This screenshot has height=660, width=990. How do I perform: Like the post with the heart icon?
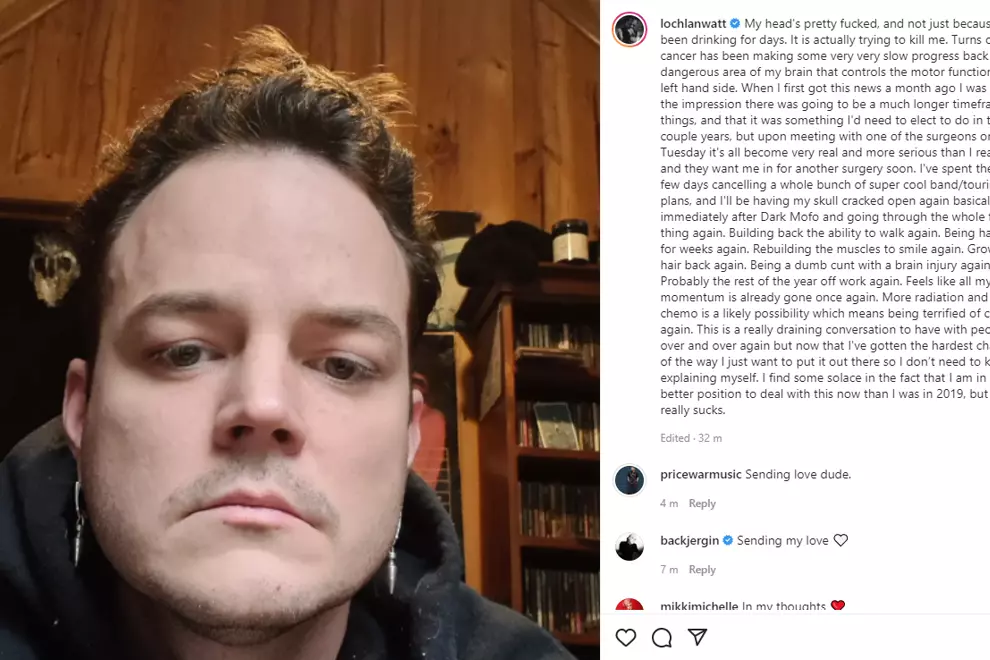pos(626,637)
